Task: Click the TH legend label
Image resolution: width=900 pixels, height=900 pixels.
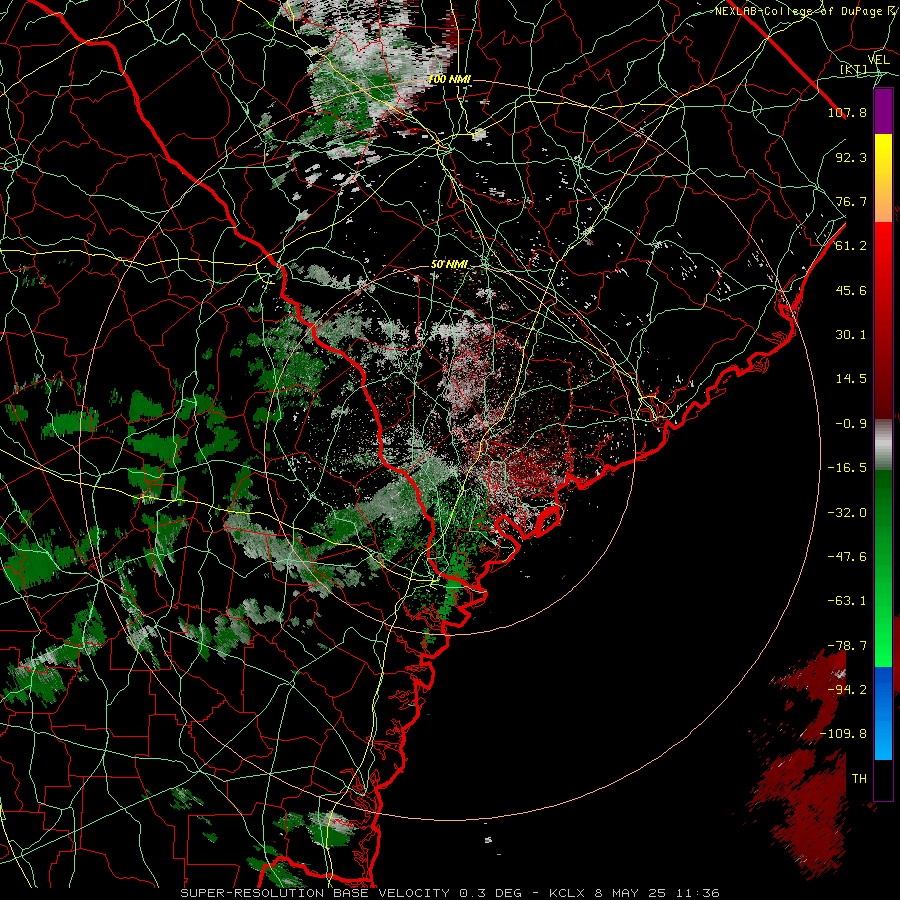Action: click(x=859, y=779)
